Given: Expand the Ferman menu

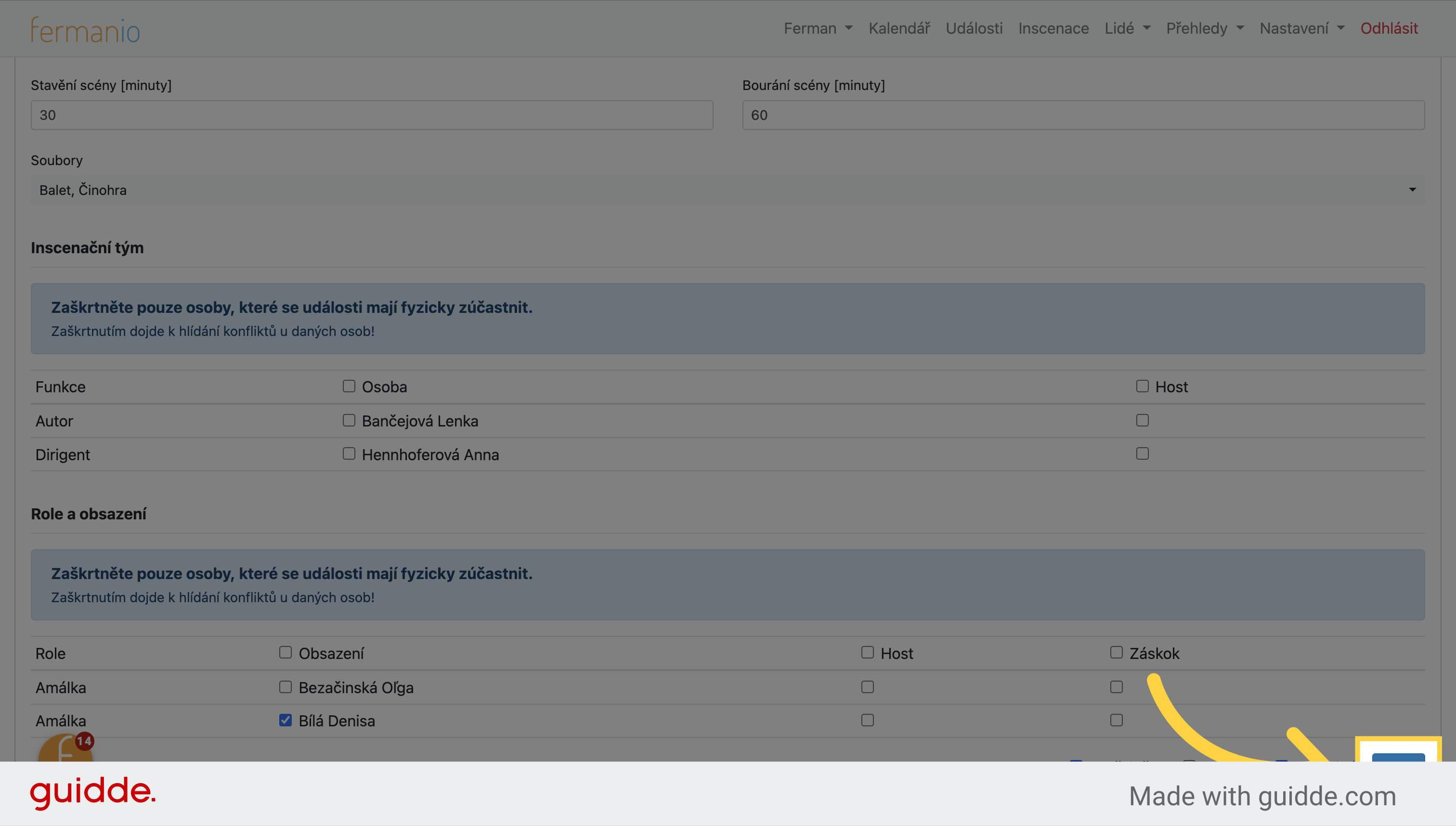Looking at the screenshot, I should point(818,28).
